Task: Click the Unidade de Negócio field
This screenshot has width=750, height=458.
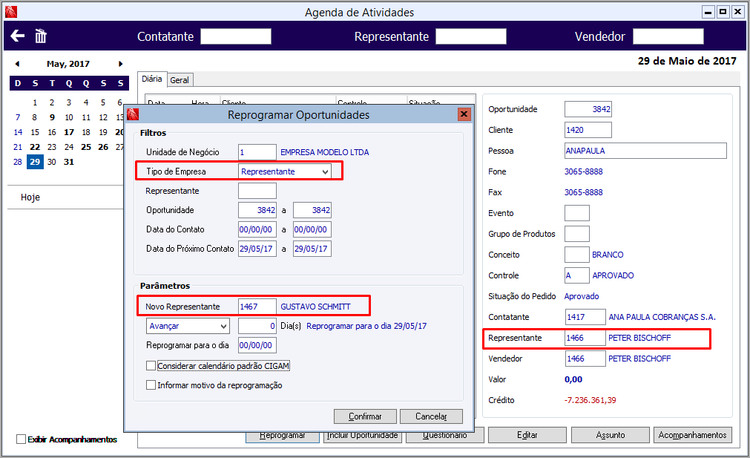Action: 257,152
